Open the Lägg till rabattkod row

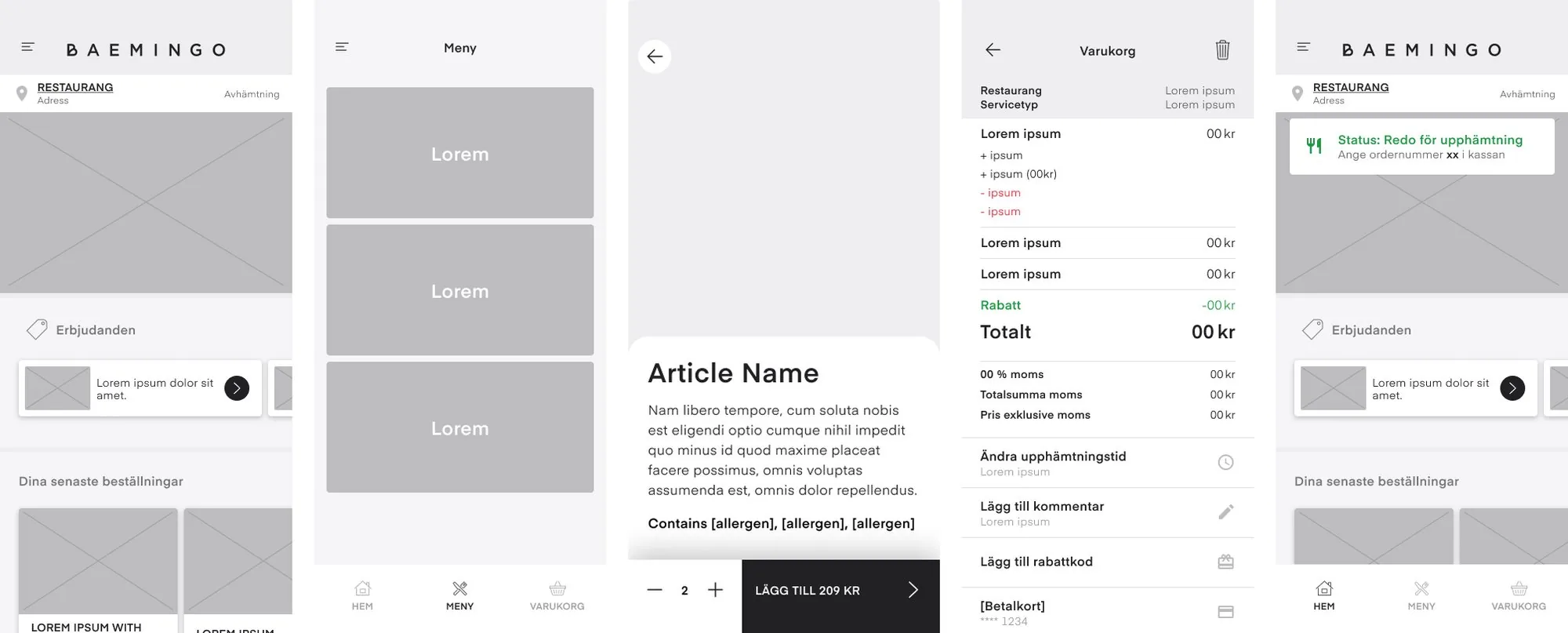1107,562
